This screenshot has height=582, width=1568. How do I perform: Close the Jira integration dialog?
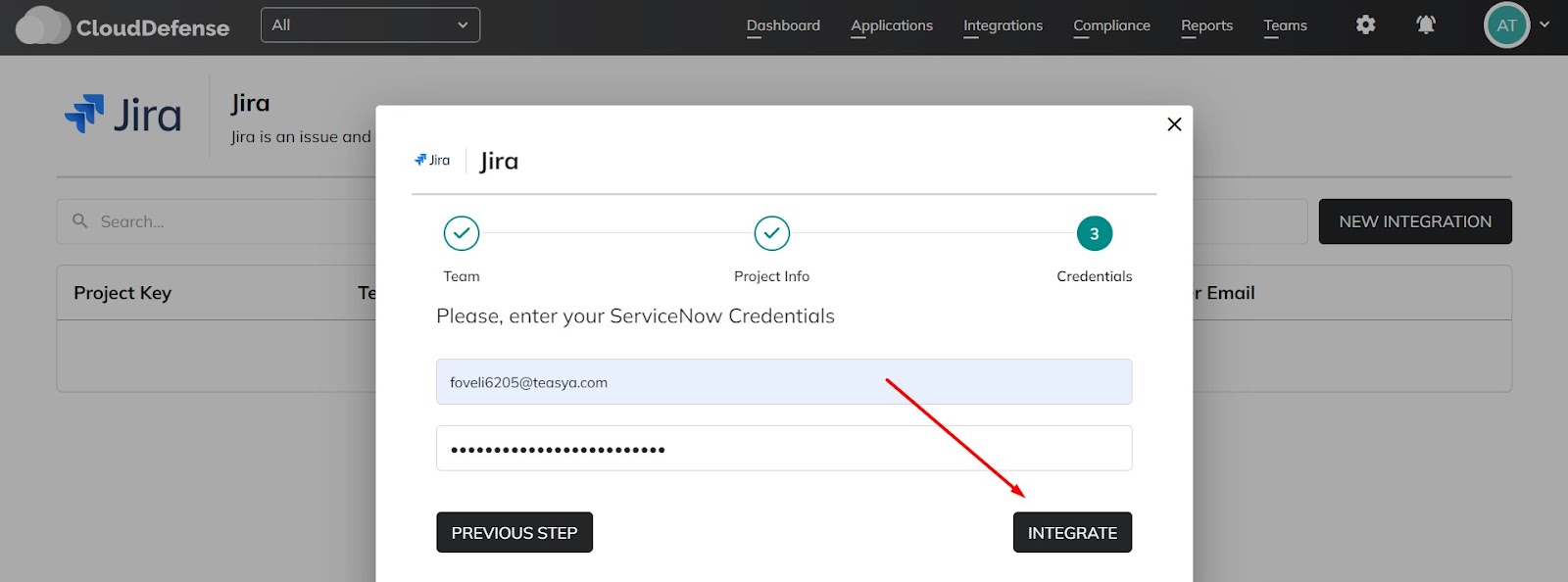(1174, 124)
